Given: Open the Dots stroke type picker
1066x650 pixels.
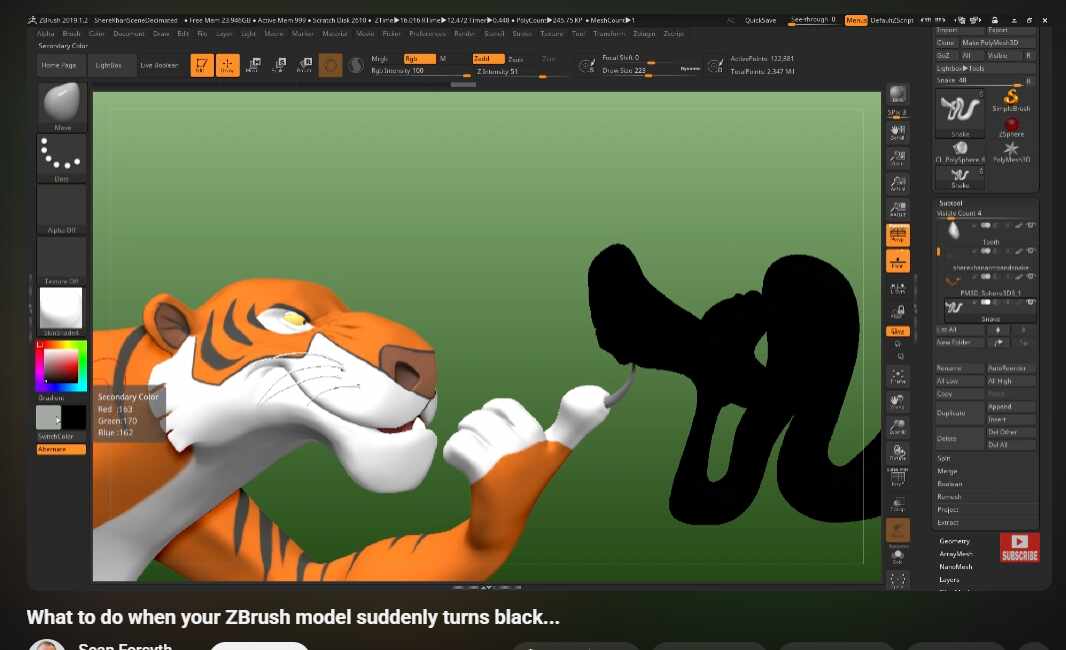Looking at the screenshot, I should [62, 158].
